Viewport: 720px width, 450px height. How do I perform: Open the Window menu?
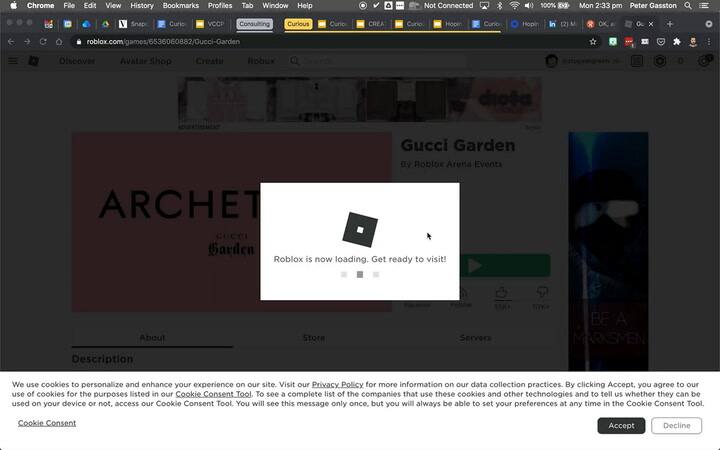pos(275,6)
